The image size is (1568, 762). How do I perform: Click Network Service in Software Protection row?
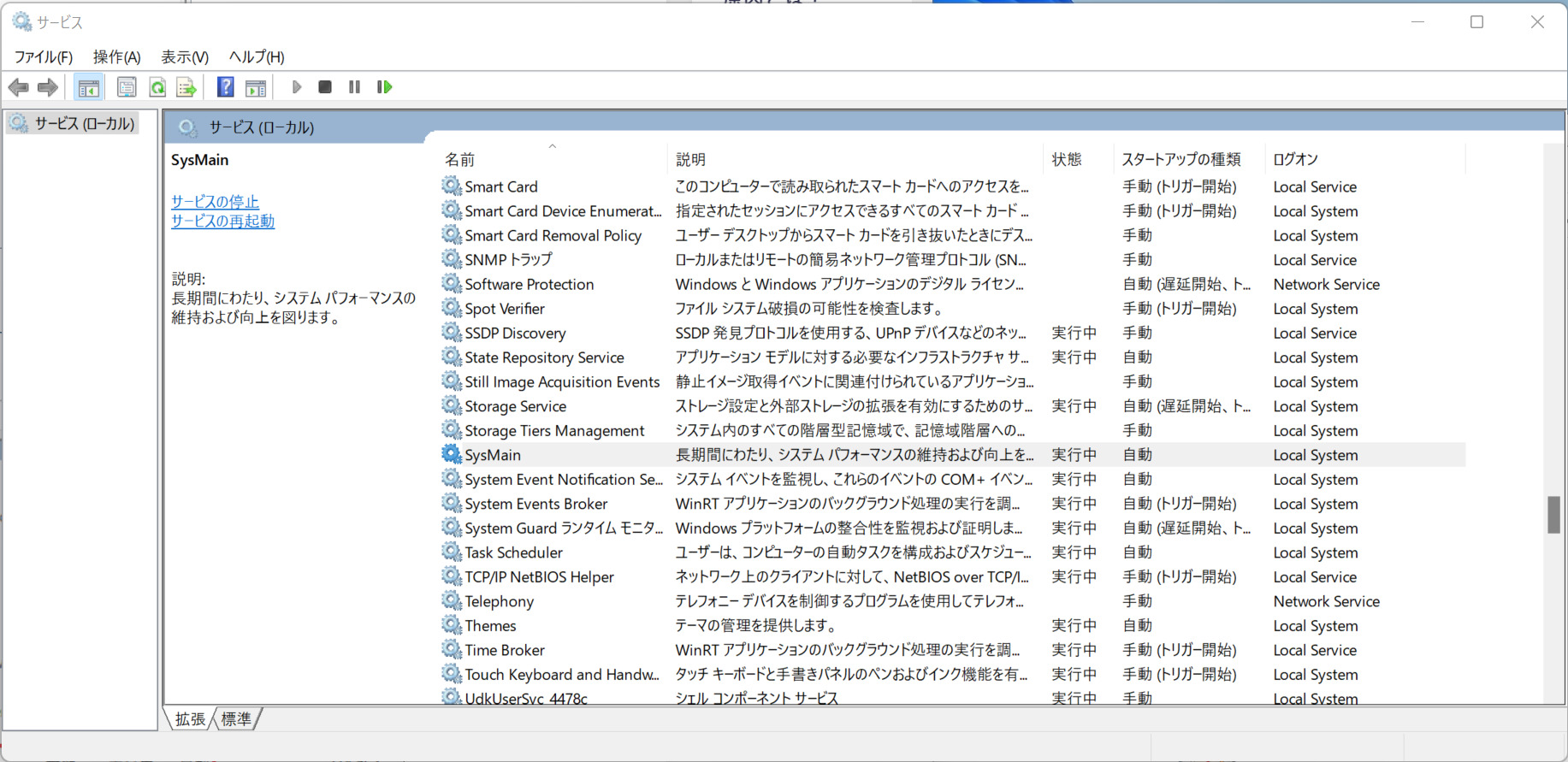(1326, 284)
